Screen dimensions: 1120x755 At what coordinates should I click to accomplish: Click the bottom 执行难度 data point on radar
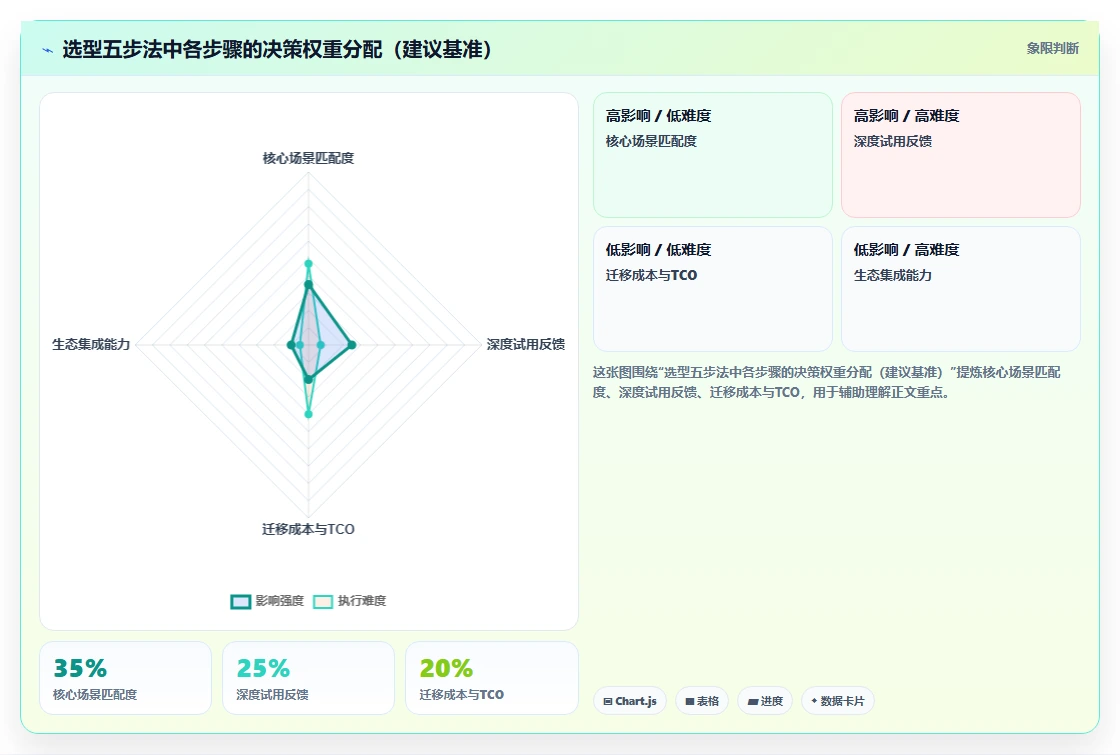pyautogui.click(x=309, y=414)
